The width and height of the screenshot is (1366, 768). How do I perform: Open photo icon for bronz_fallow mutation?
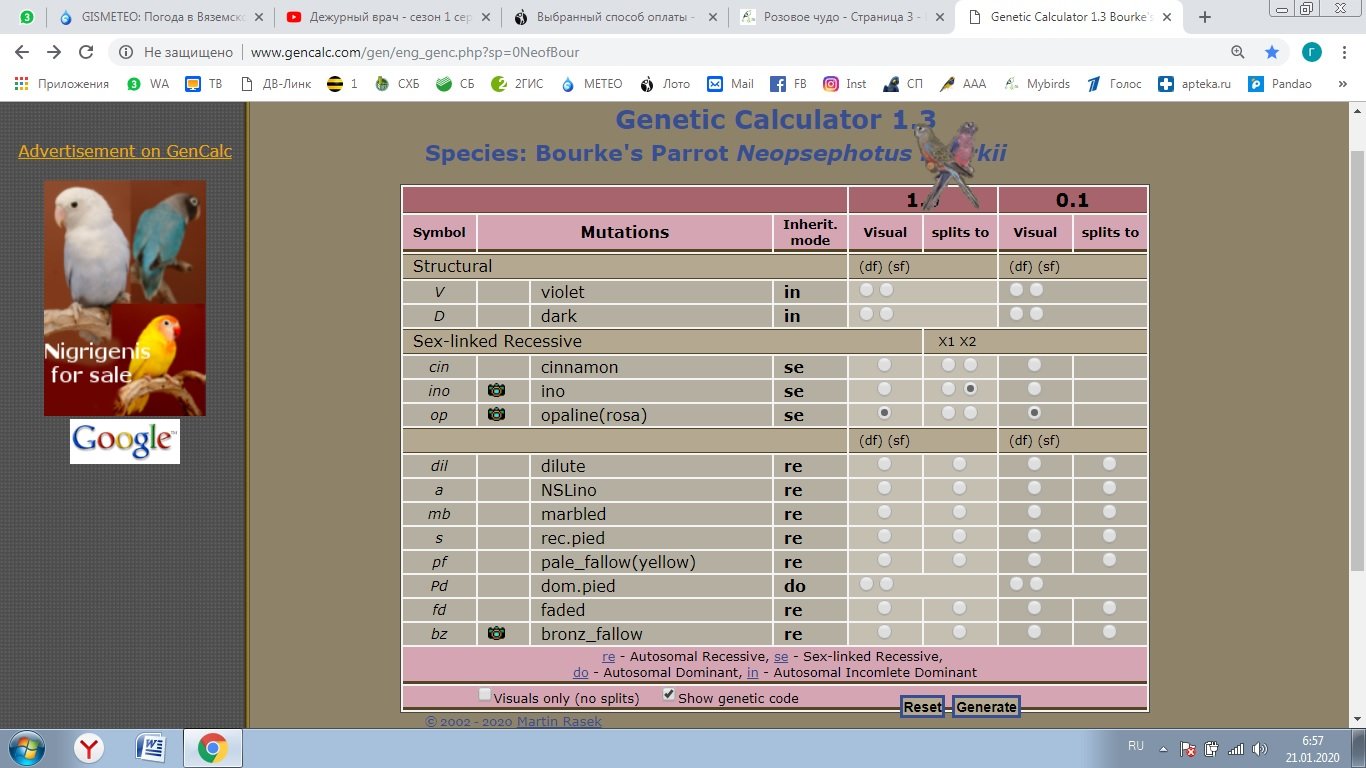click(496, 633)
